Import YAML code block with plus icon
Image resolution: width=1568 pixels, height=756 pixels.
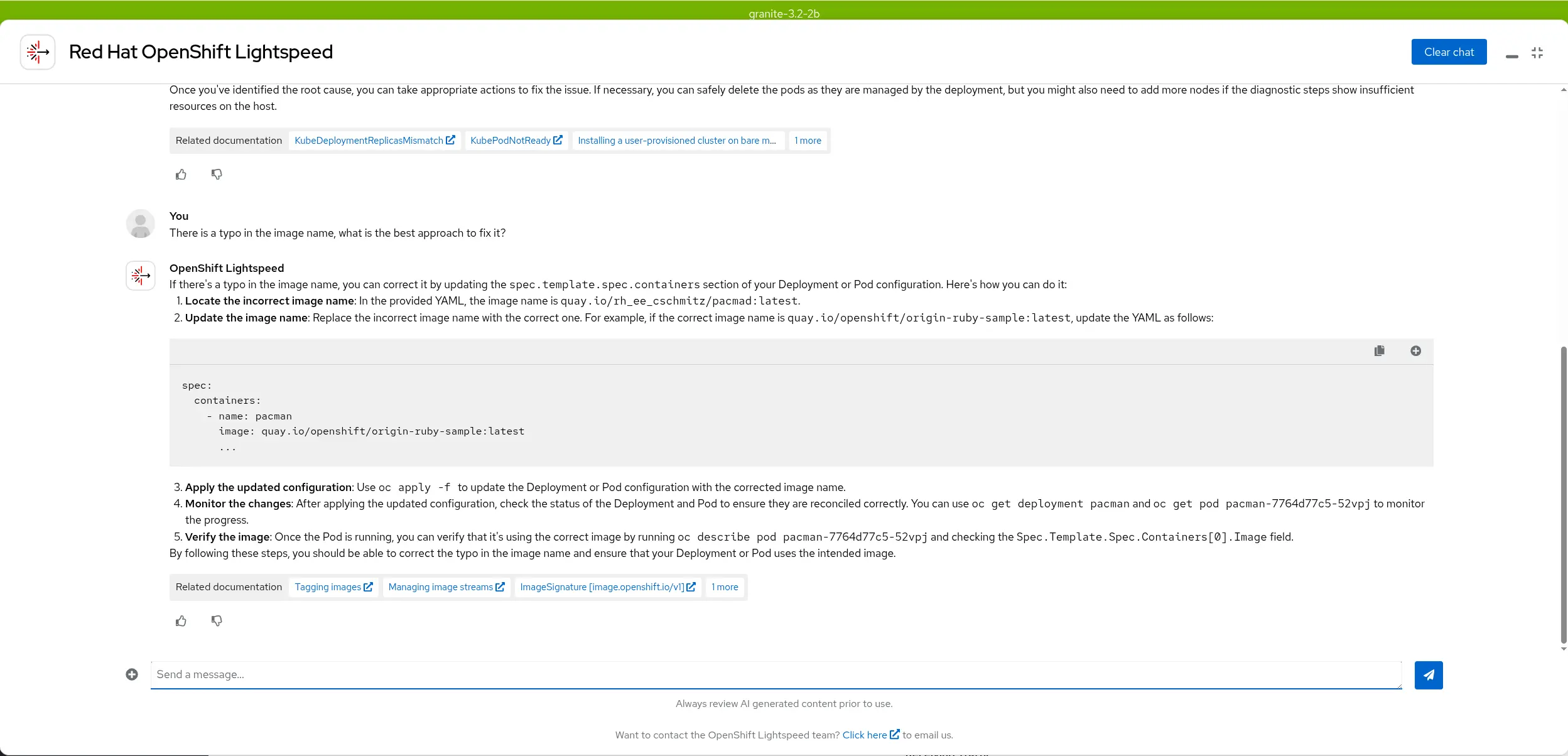1415,351
